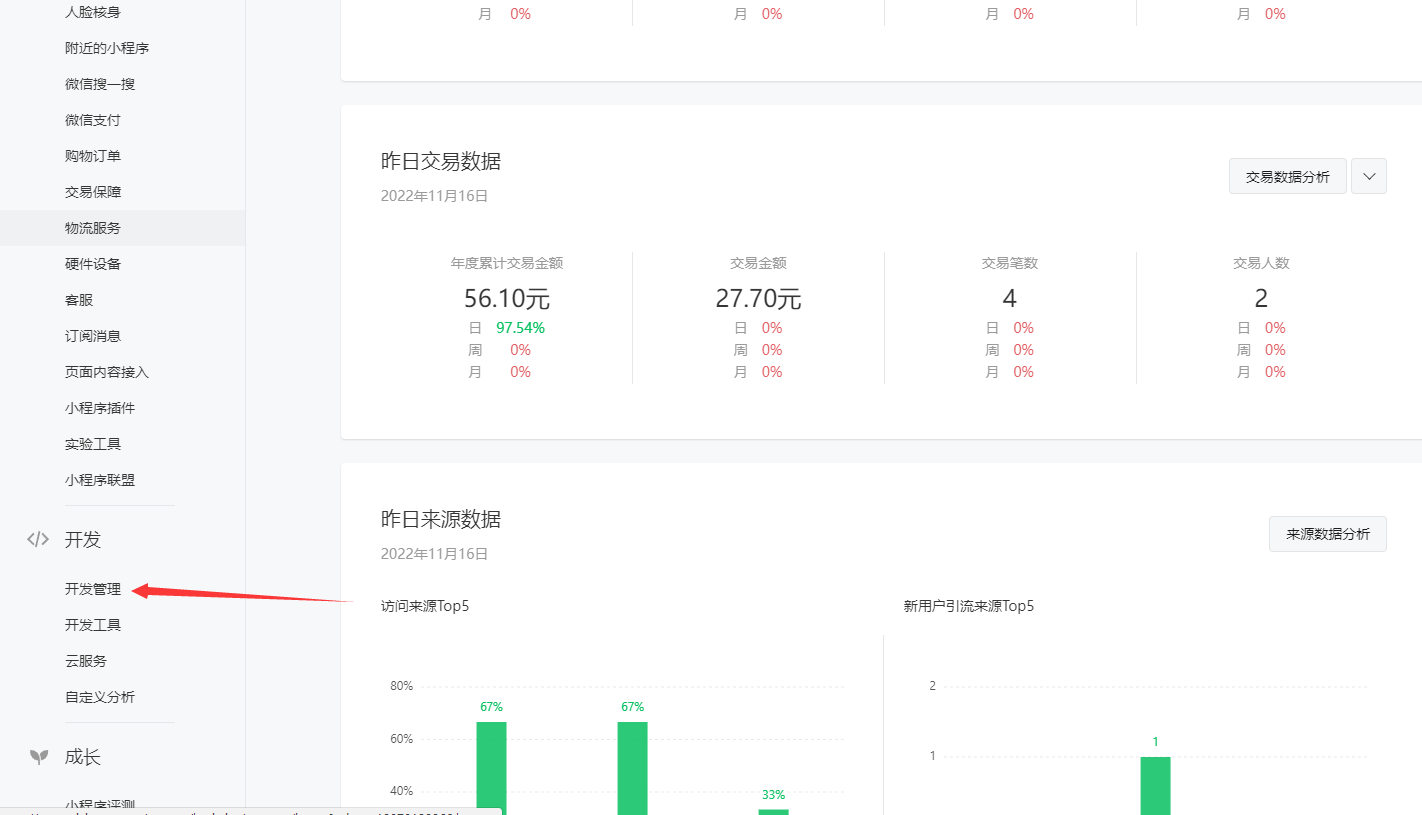
Task: Open 微信支付 menu entry
Action: pyautogui.click(x=93, y=120)
